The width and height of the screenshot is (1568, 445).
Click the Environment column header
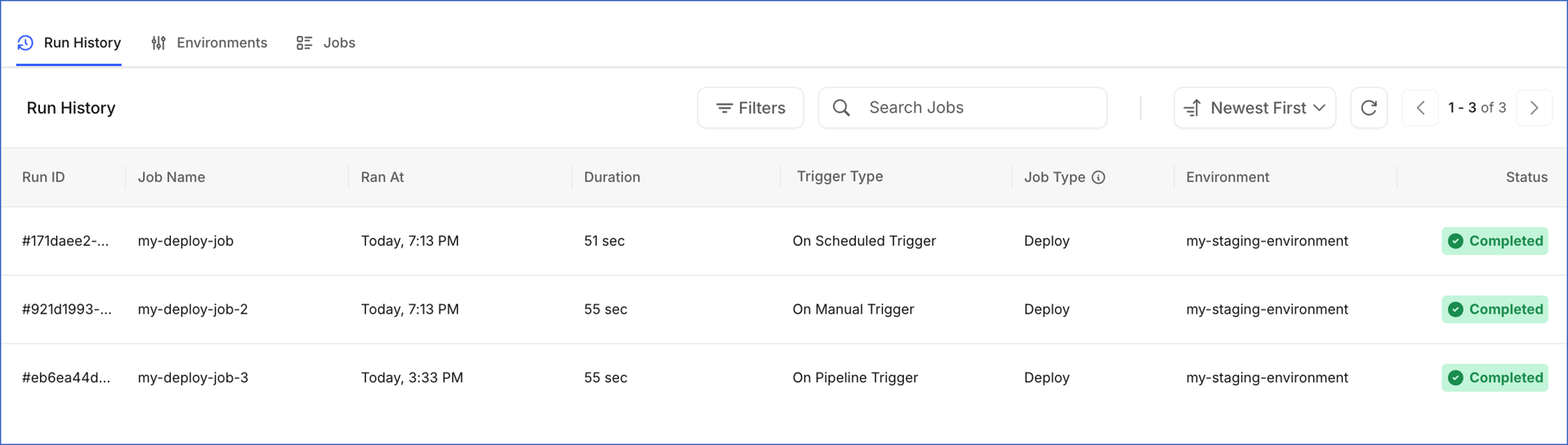[x=1227, y=177]
